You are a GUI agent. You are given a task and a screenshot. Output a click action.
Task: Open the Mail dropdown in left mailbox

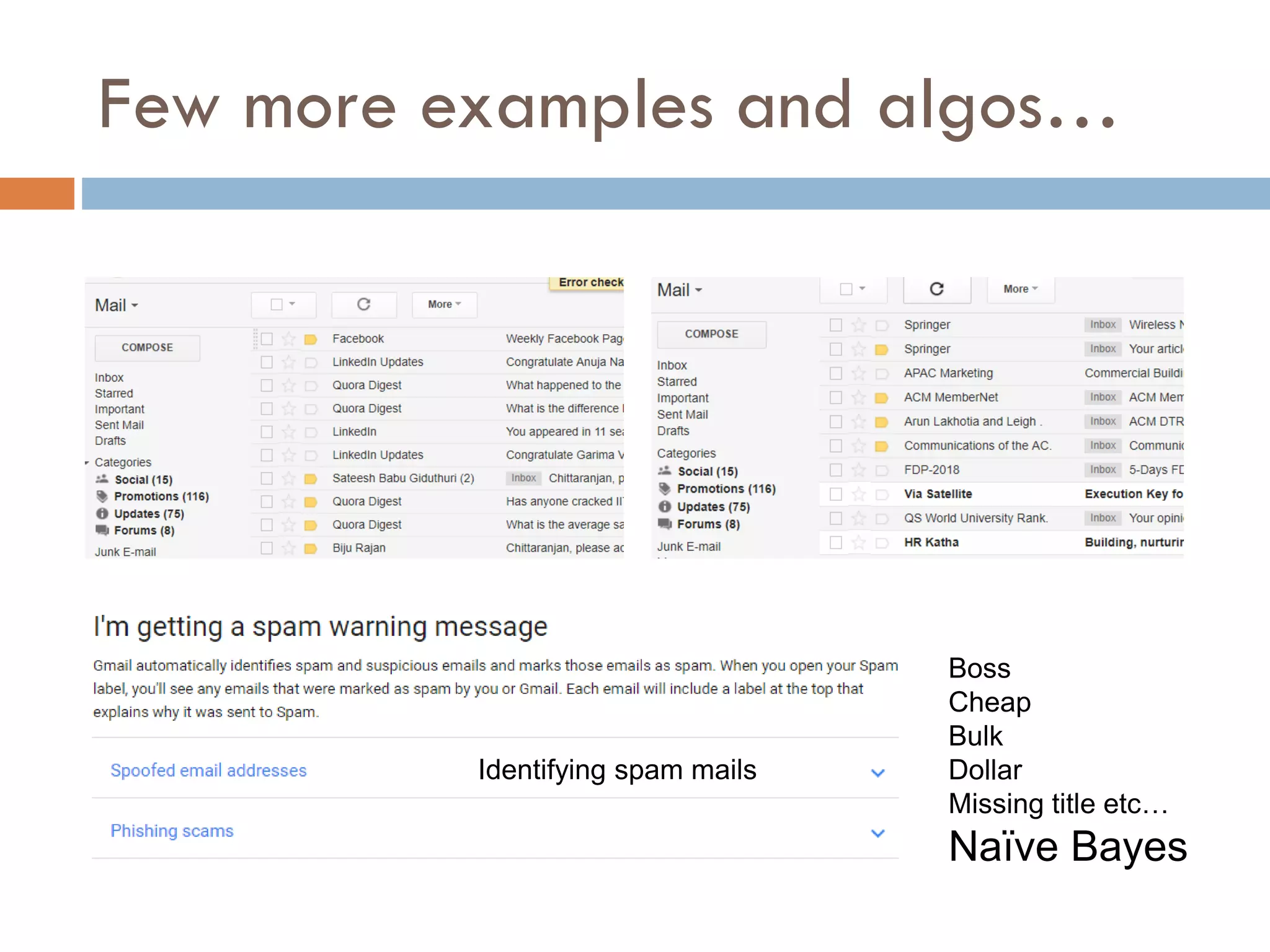(x=117, y=305)
